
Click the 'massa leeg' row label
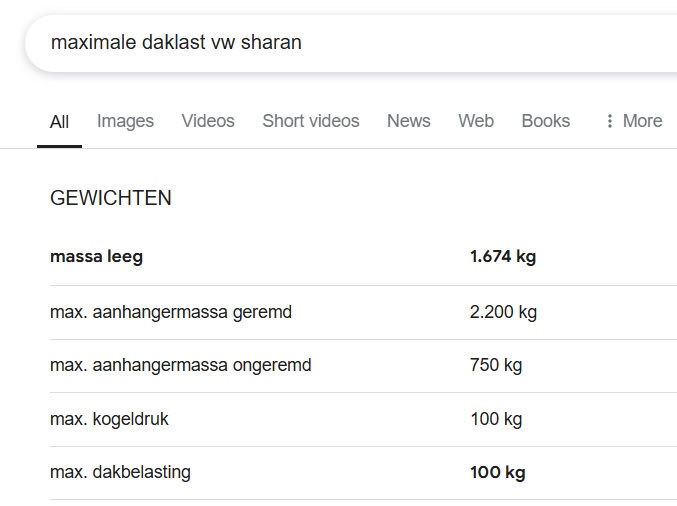(96, 257)
